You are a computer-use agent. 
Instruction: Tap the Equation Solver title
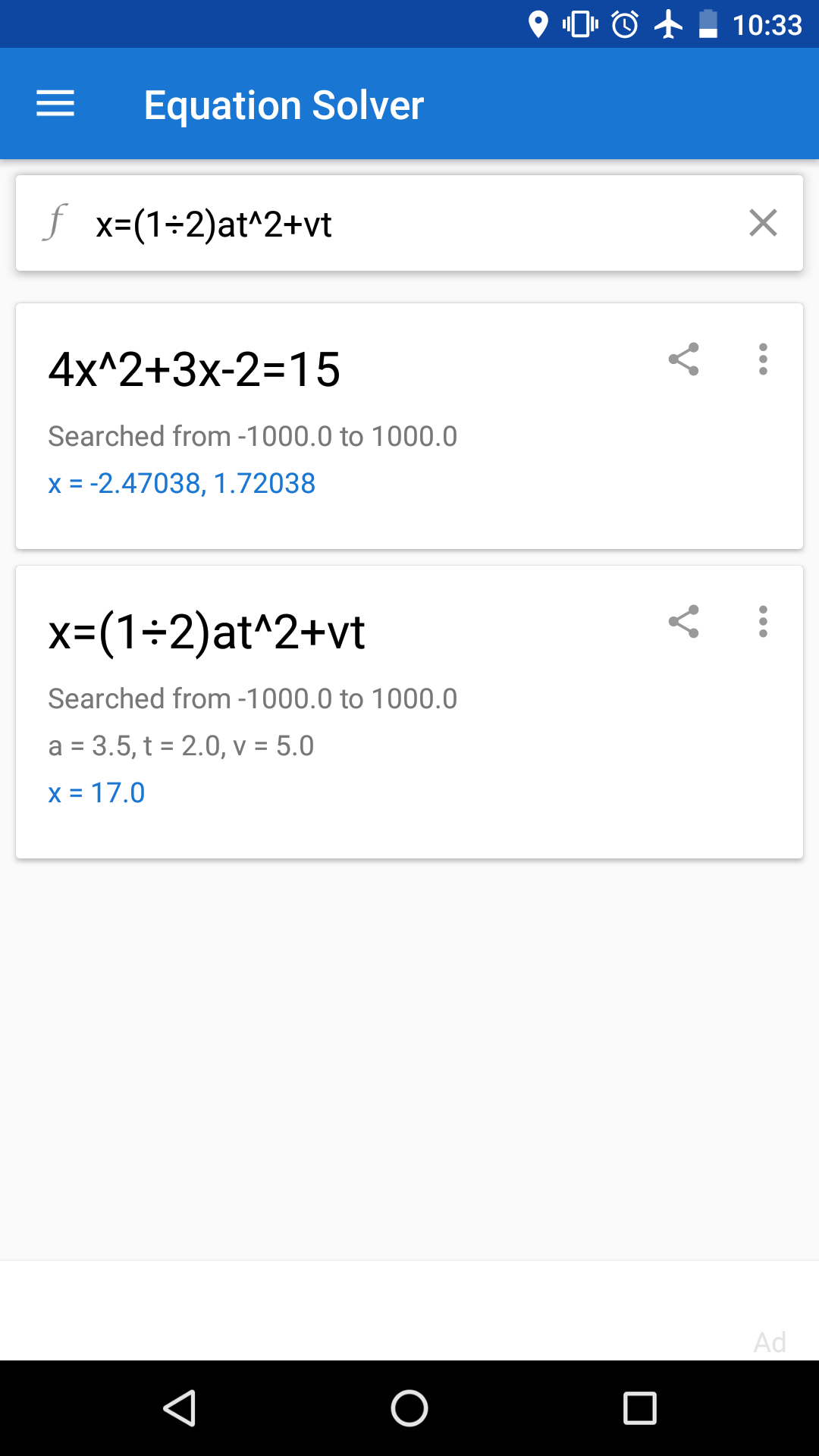click(284, 105)
